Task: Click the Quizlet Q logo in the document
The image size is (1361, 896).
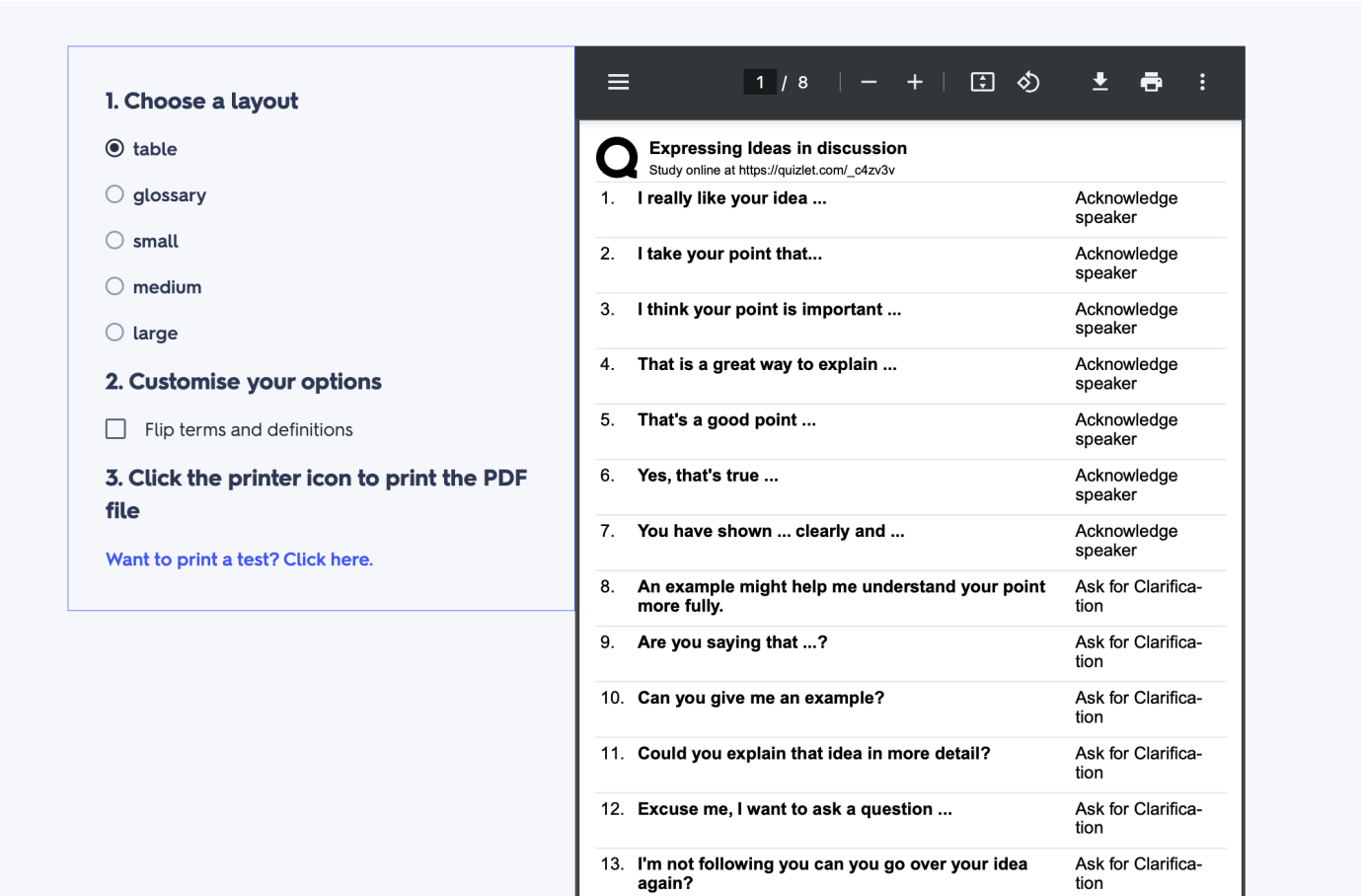Action: pyautogui.click(x=617, y=157)
